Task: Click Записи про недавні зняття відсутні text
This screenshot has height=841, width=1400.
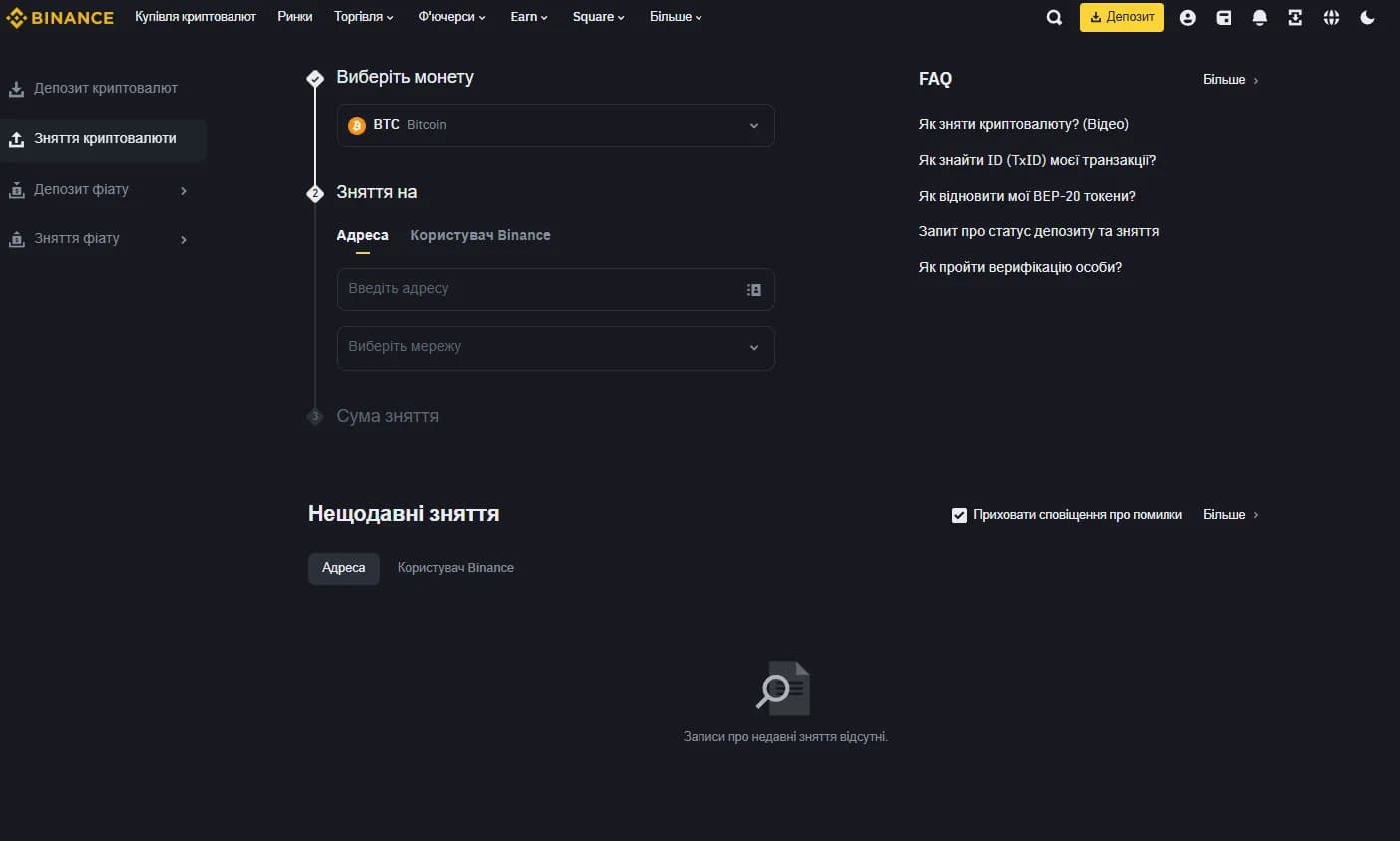Action: 785,737
